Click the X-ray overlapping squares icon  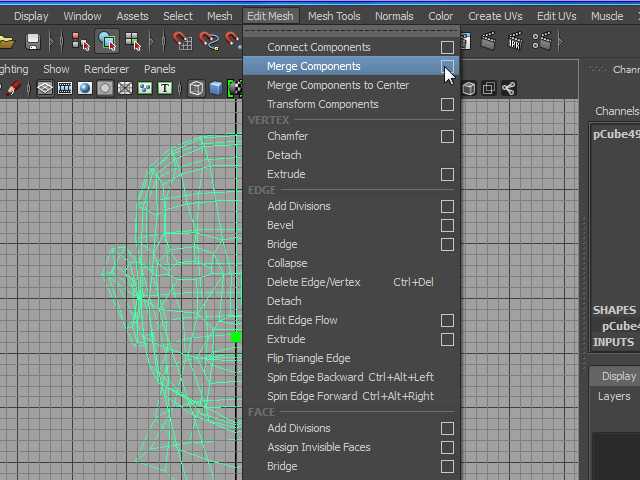489,88
